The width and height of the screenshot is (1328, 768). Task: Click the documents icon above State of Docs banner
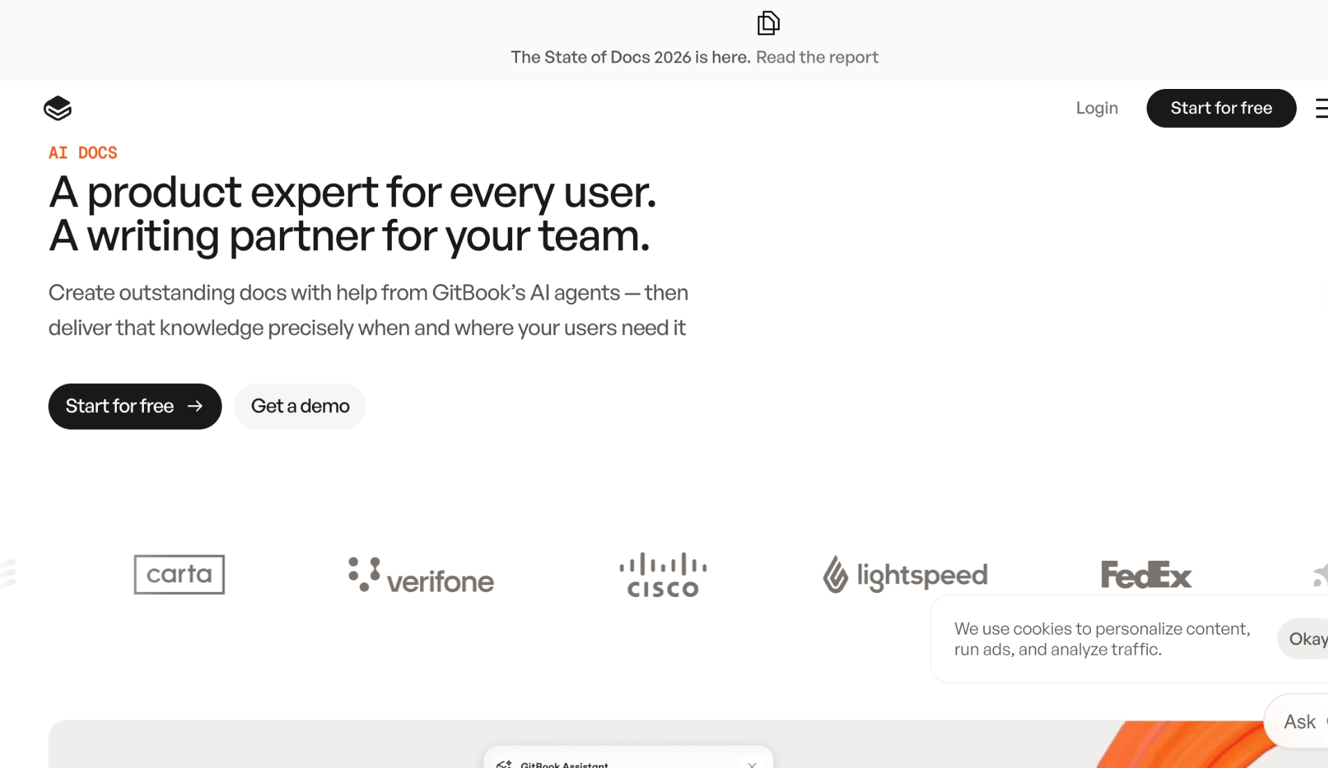(768, 23)
